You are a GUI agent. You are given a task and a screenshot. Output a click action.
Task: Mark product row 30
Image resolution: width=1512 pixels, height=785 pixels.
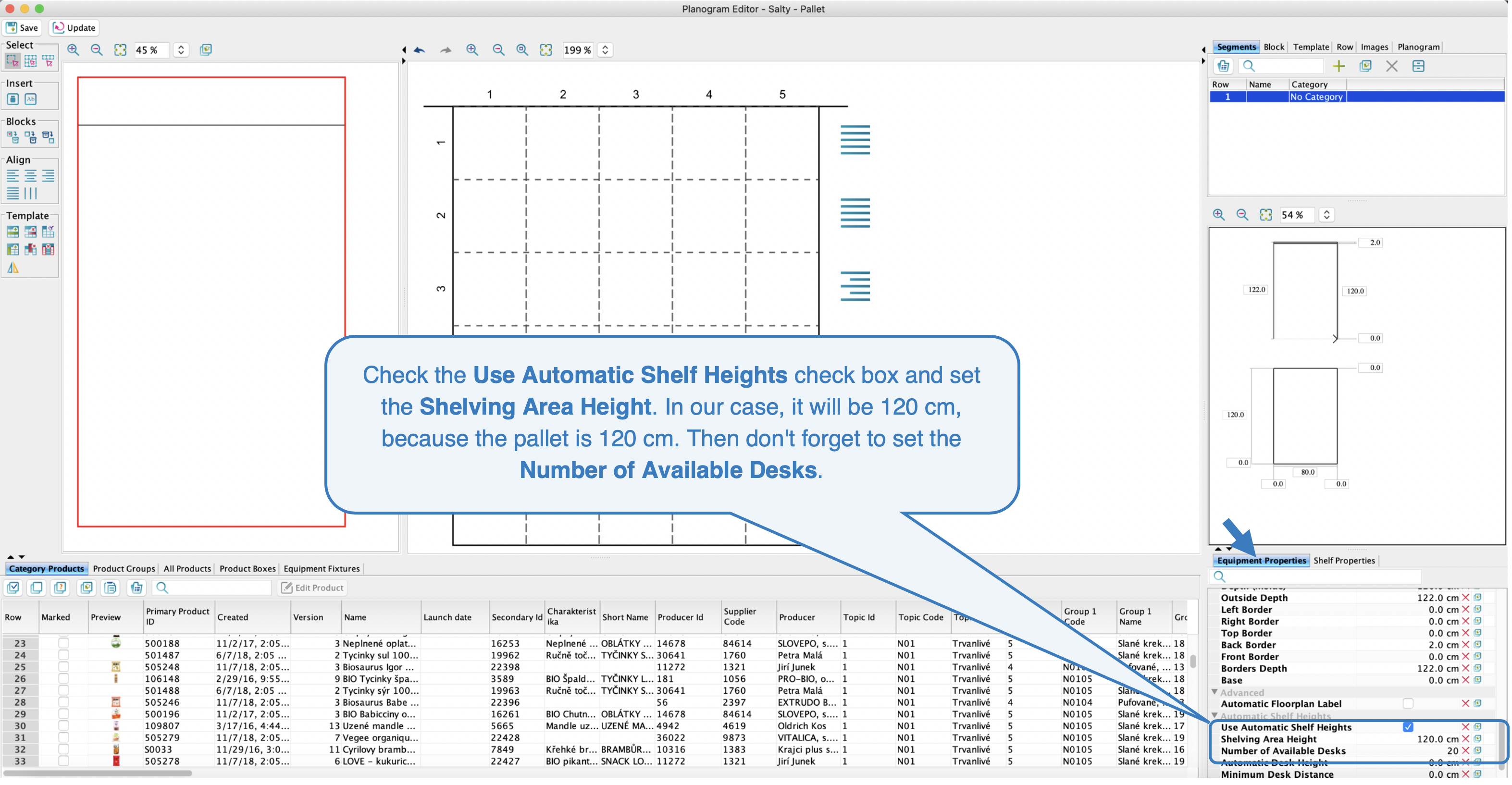coord(63,726)
